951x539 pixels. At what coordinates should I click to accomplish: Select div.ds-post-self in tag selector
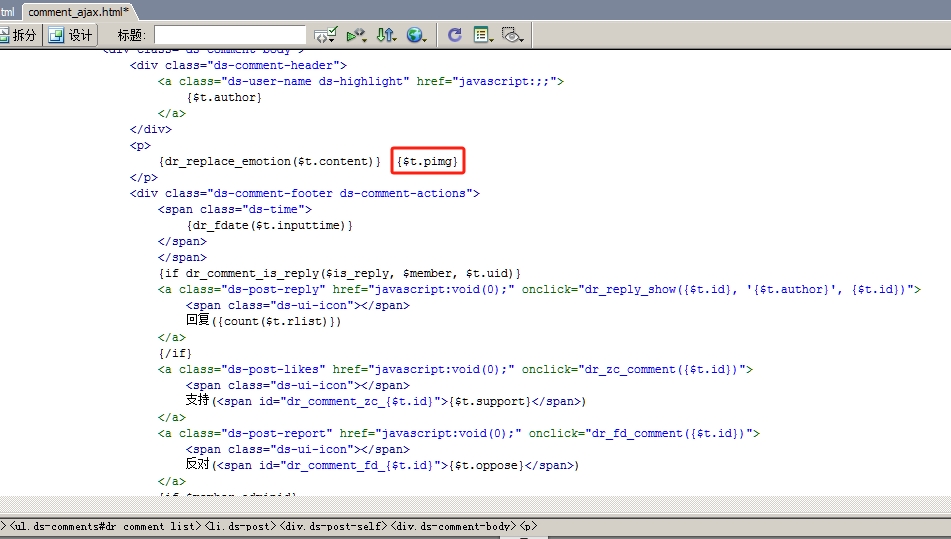[x=330, y=526]
